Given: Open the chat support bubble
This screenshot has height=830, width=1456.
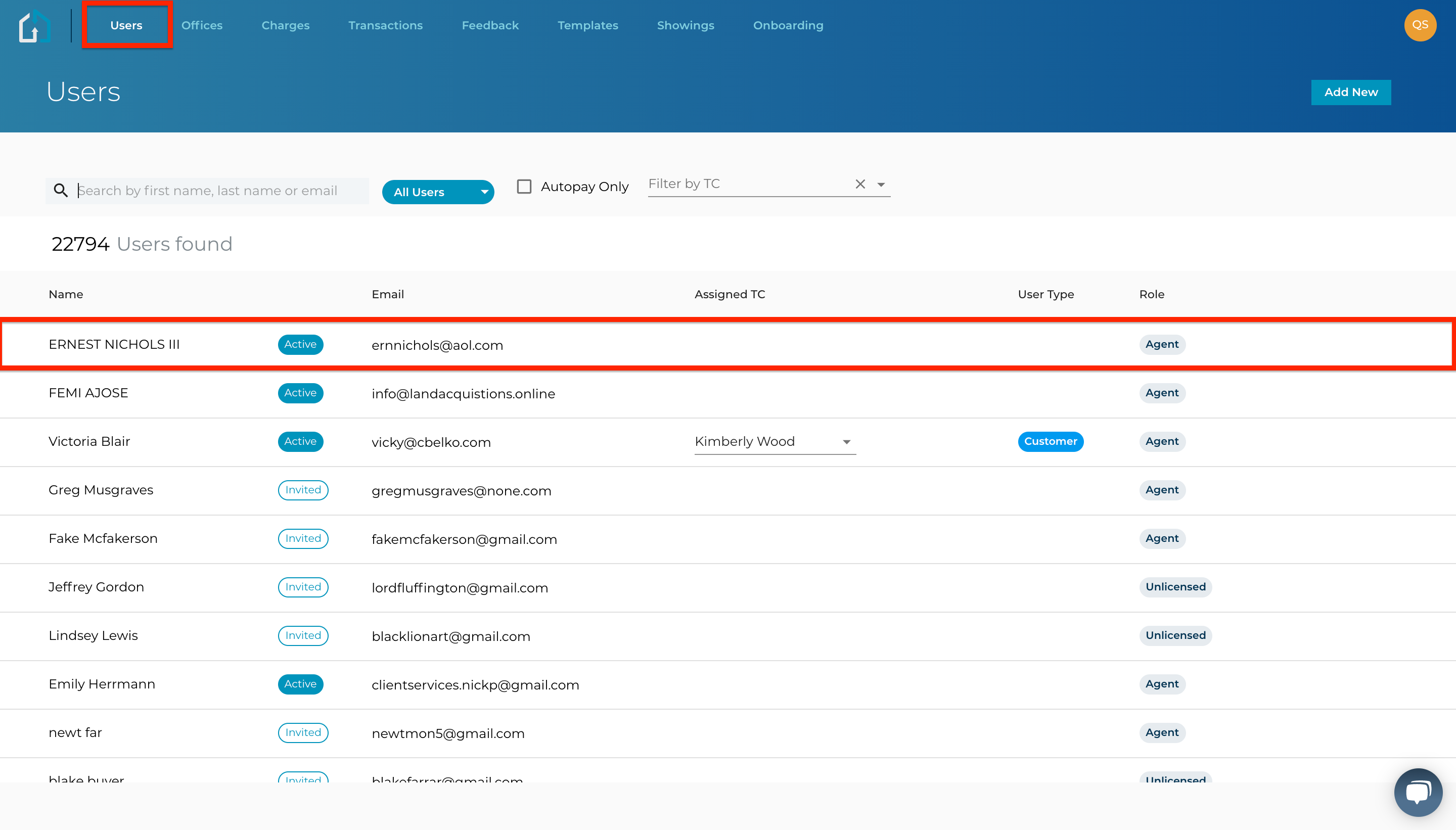Looking at the screenshot, I should (1418, 792).
